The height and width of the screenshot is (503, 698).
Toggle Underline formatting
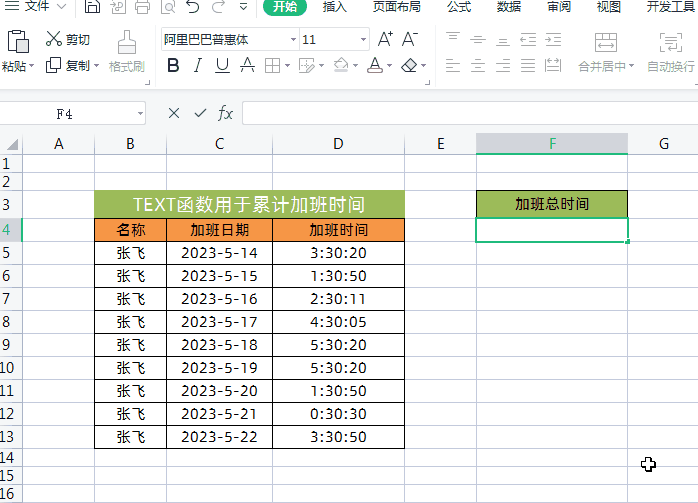pos(222,65)
